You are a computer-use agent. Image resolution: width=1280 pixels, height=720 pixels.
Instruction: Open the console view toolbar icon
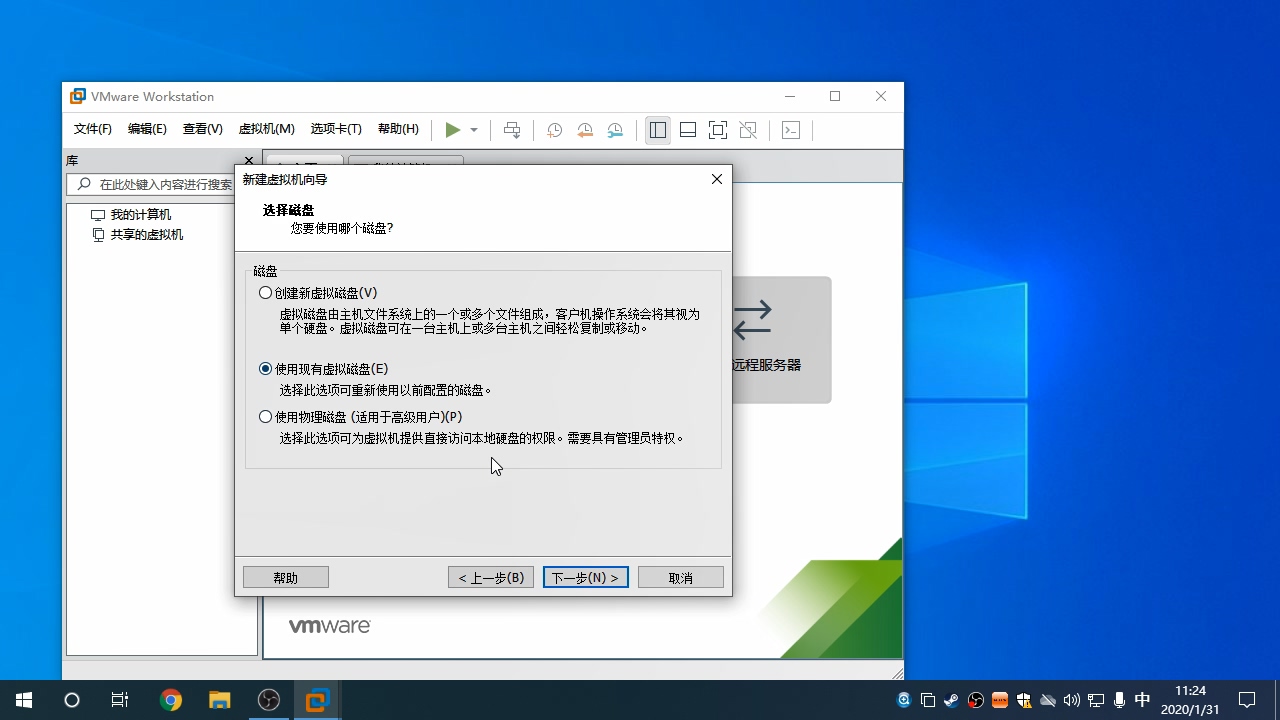pyautogui.click(x=791, y=130)
